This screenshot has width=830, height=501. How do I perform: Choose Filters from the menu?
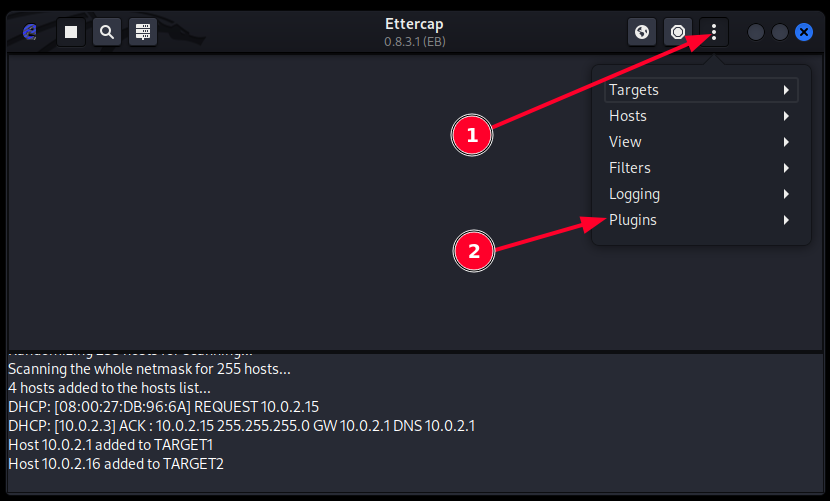[x=630, y=168]
